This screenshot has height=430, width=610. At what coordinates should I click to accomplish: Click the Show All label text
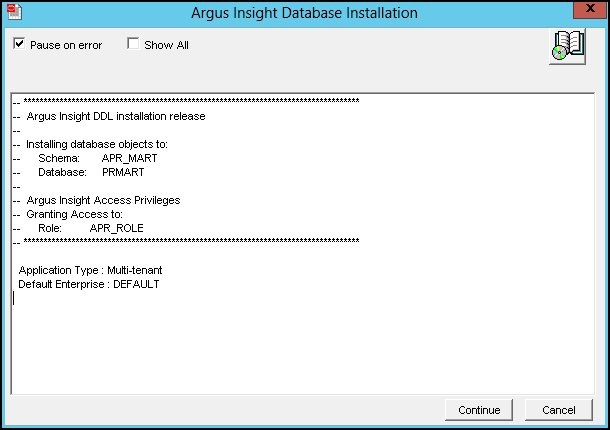click(166, 45)
